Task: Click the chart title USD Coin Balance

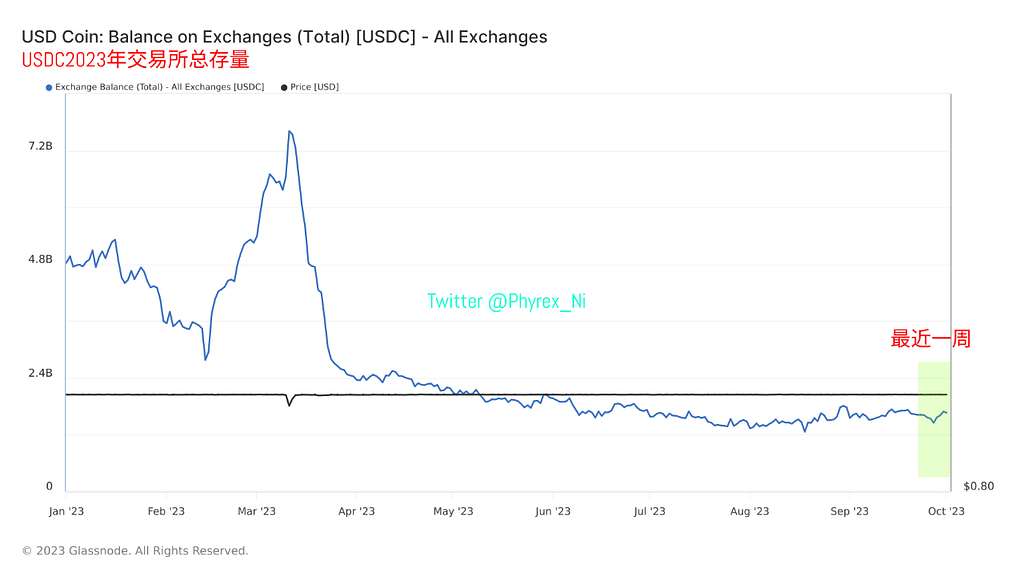Action: click(284, 37)
